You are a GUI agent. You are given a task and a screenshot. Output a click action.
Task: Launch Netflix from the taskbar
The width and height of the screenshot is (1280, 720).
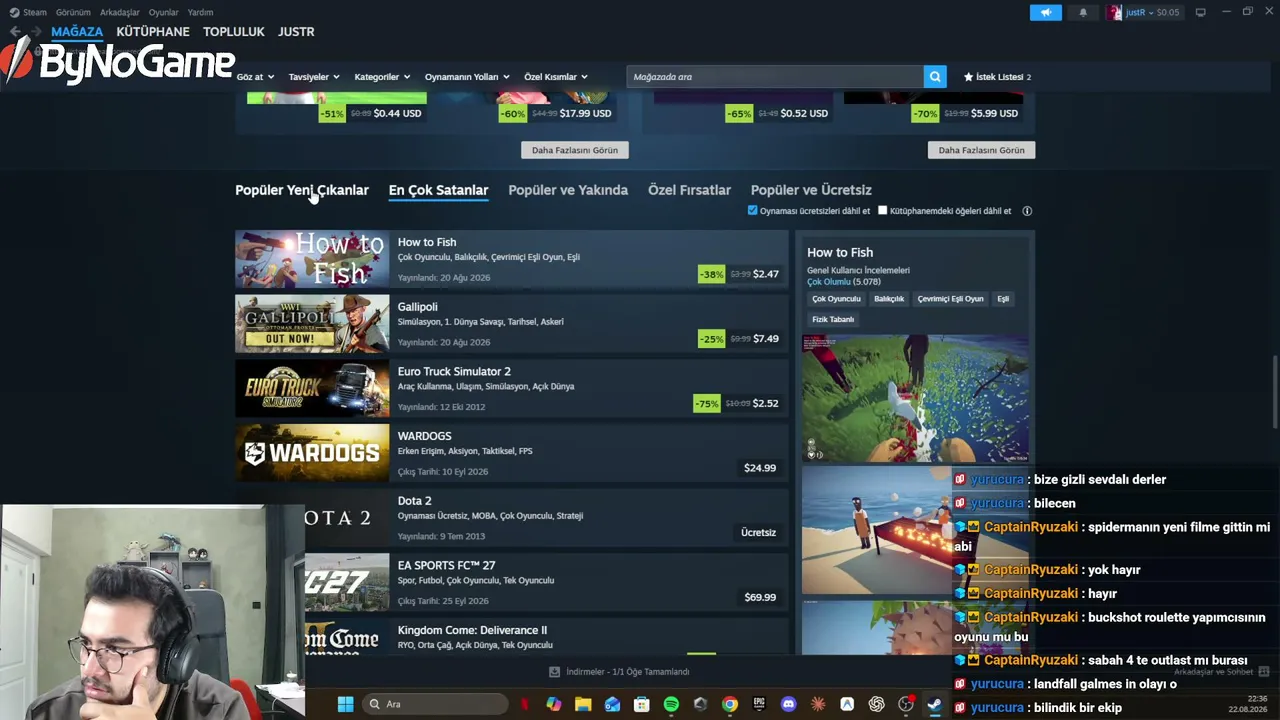(524, 704)
